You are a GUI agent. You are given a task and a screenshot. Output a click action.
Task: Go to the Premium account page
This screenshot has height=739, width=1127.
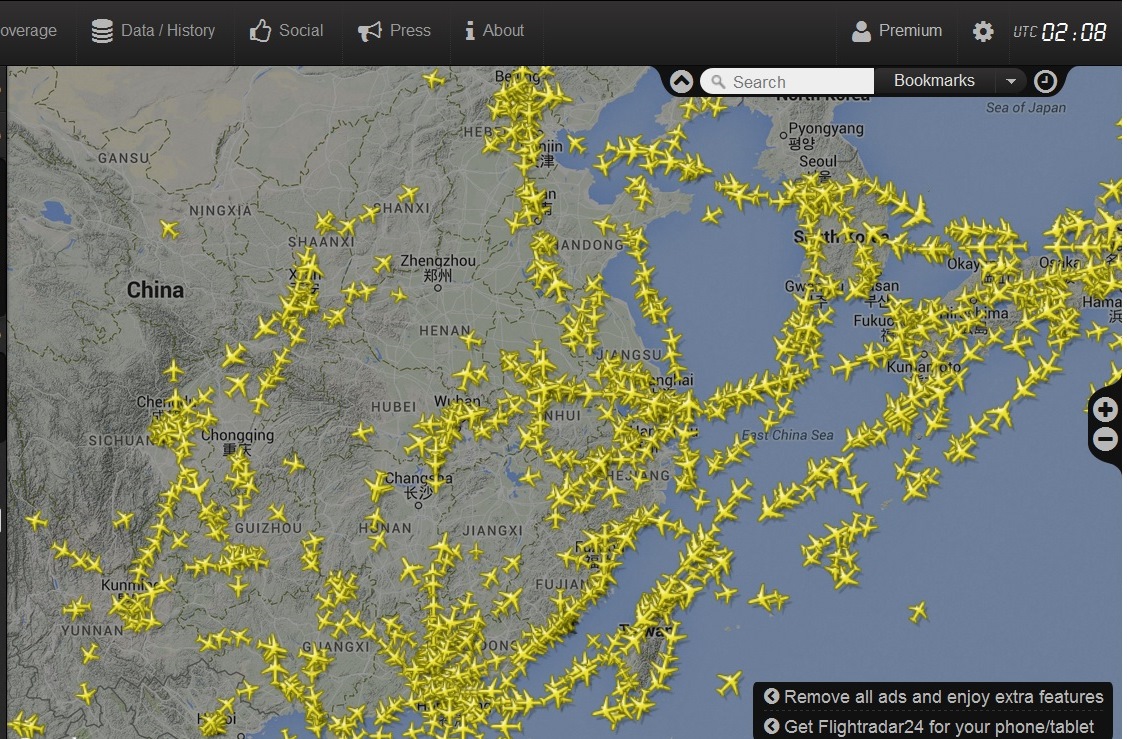pyautogui.click(x=896, y=31)
